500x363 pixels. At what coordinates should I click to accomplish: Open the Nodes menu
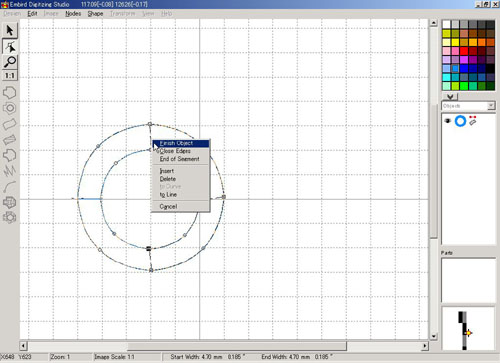pyautogui.click(x=73, y=14)
